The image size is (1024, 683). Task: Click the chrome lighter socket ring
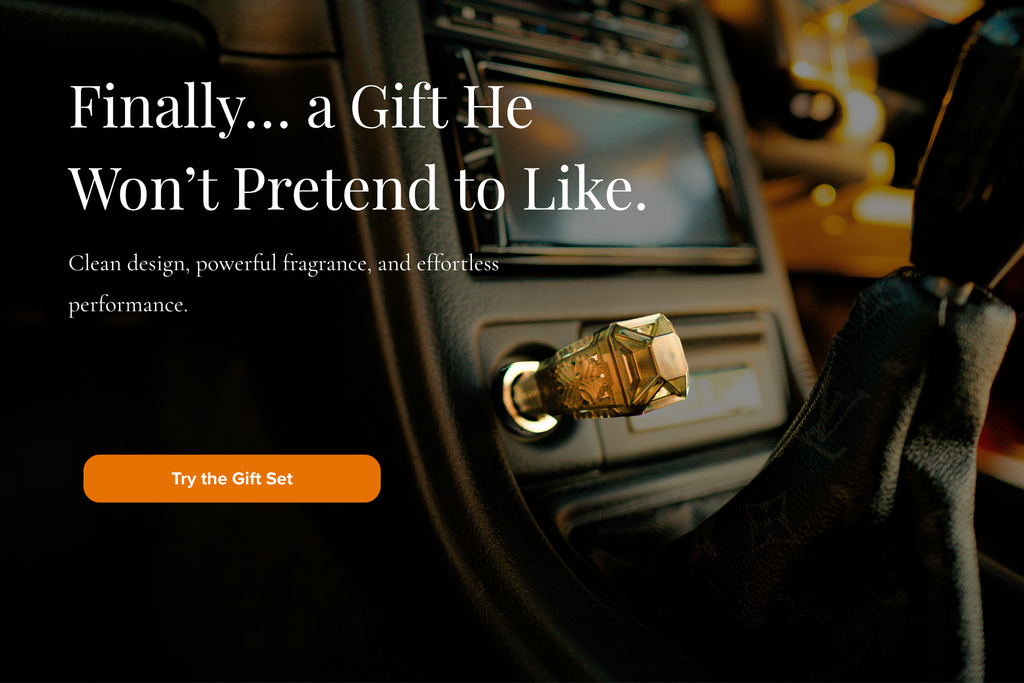point(522,398)
